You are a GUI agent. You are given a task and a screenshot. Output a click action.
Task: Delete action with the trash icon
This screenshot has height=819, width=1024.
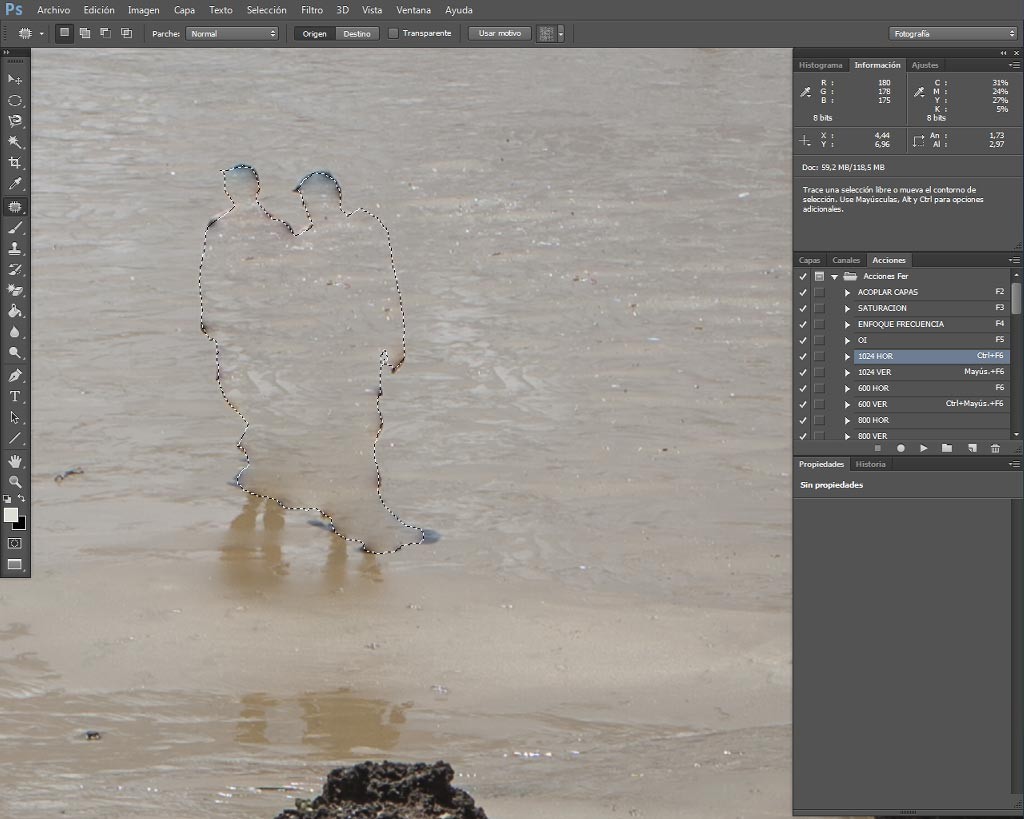click(x=995, y=448)
